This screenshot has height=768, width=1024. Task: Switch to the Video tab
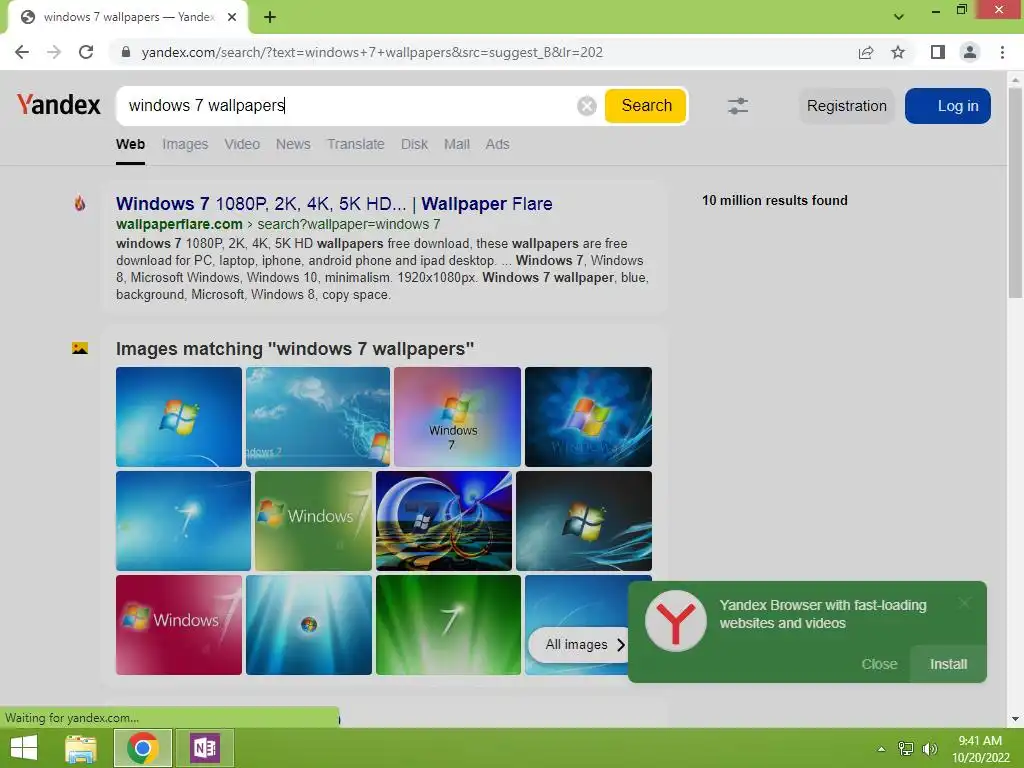pos(242,144)
